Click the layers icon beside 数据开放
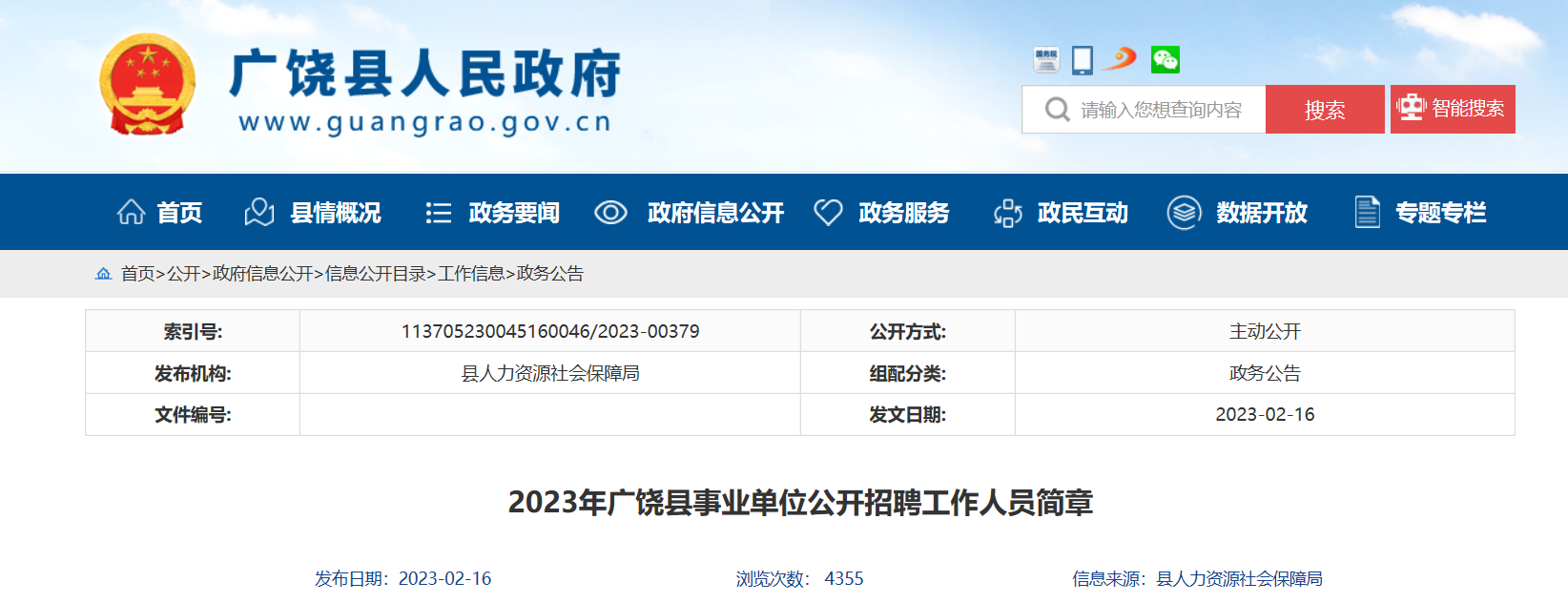This screenshot has height=603, width=1568. coord(1184,212)
